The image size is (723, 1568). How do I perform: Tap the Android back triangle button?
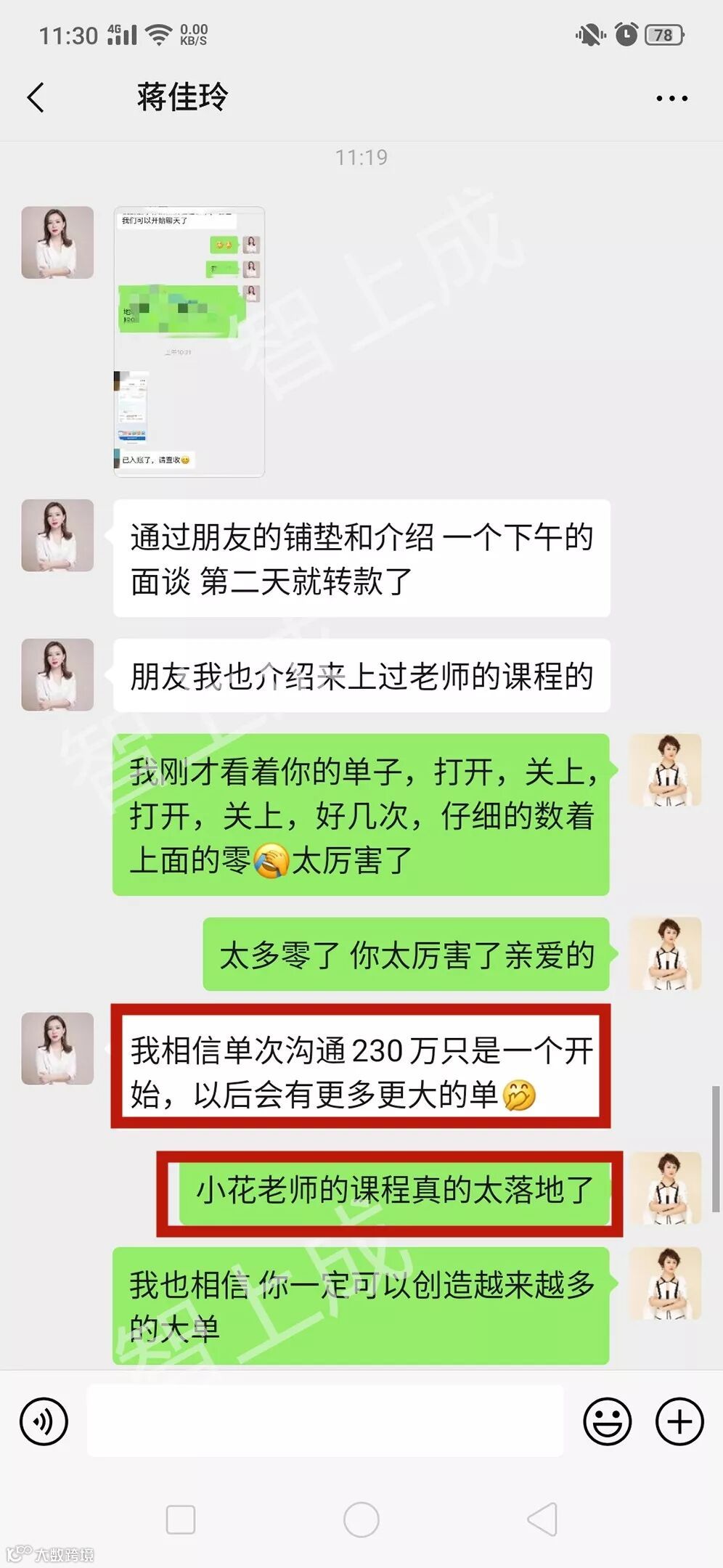[x=542, y=1519]
